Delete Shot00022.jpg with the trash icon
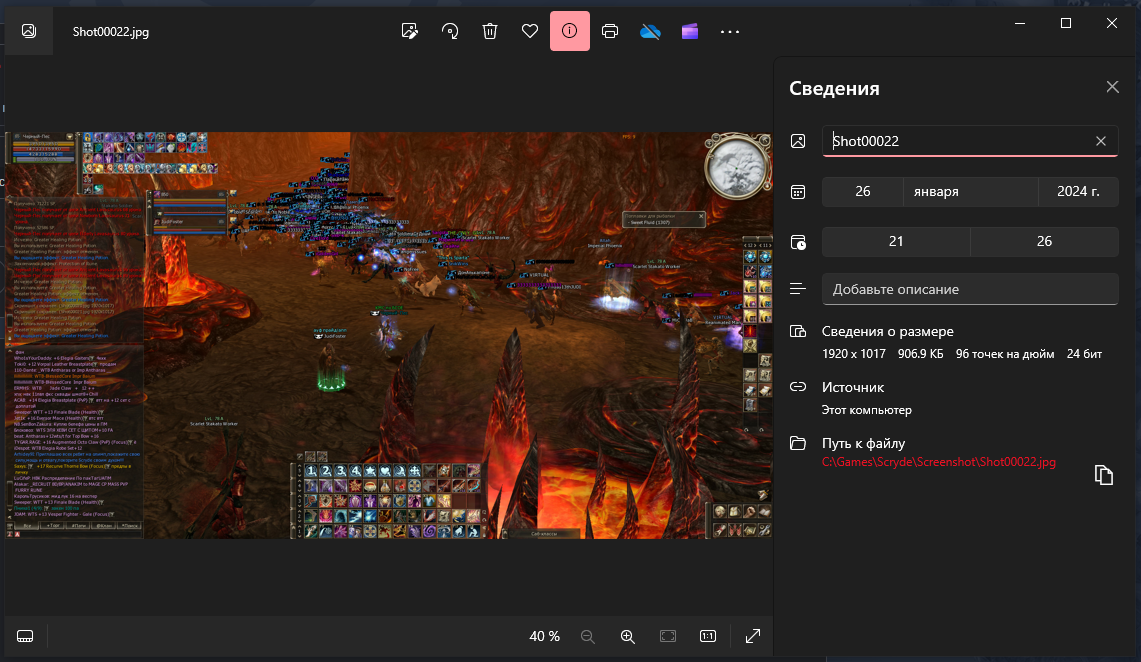Screen dimensions: 1141x662 [x=490, y=31]
